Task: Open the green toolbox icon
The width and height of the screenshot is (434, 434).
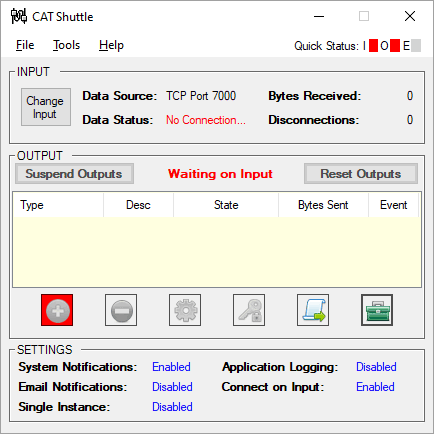Action: 377,310
